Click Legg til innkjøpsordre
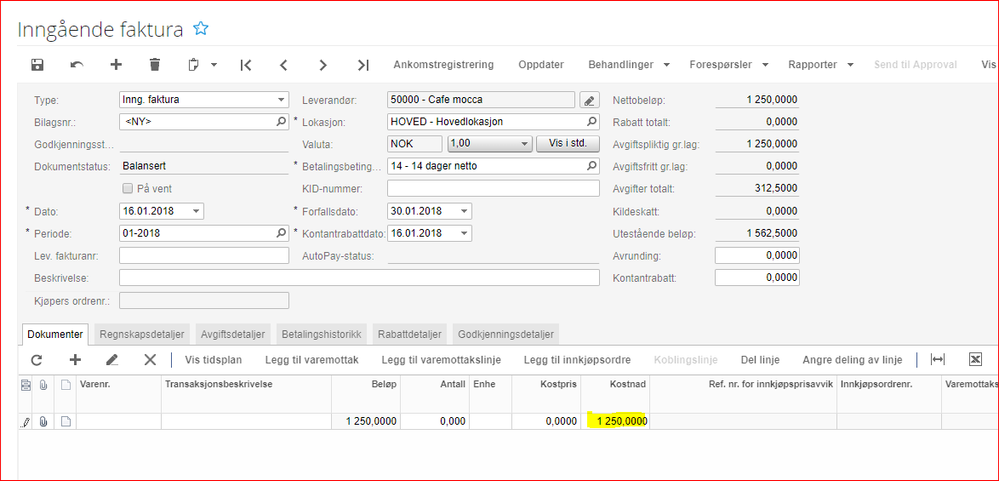The height and width of the screenshot is (481, 999). pos(577,360)
